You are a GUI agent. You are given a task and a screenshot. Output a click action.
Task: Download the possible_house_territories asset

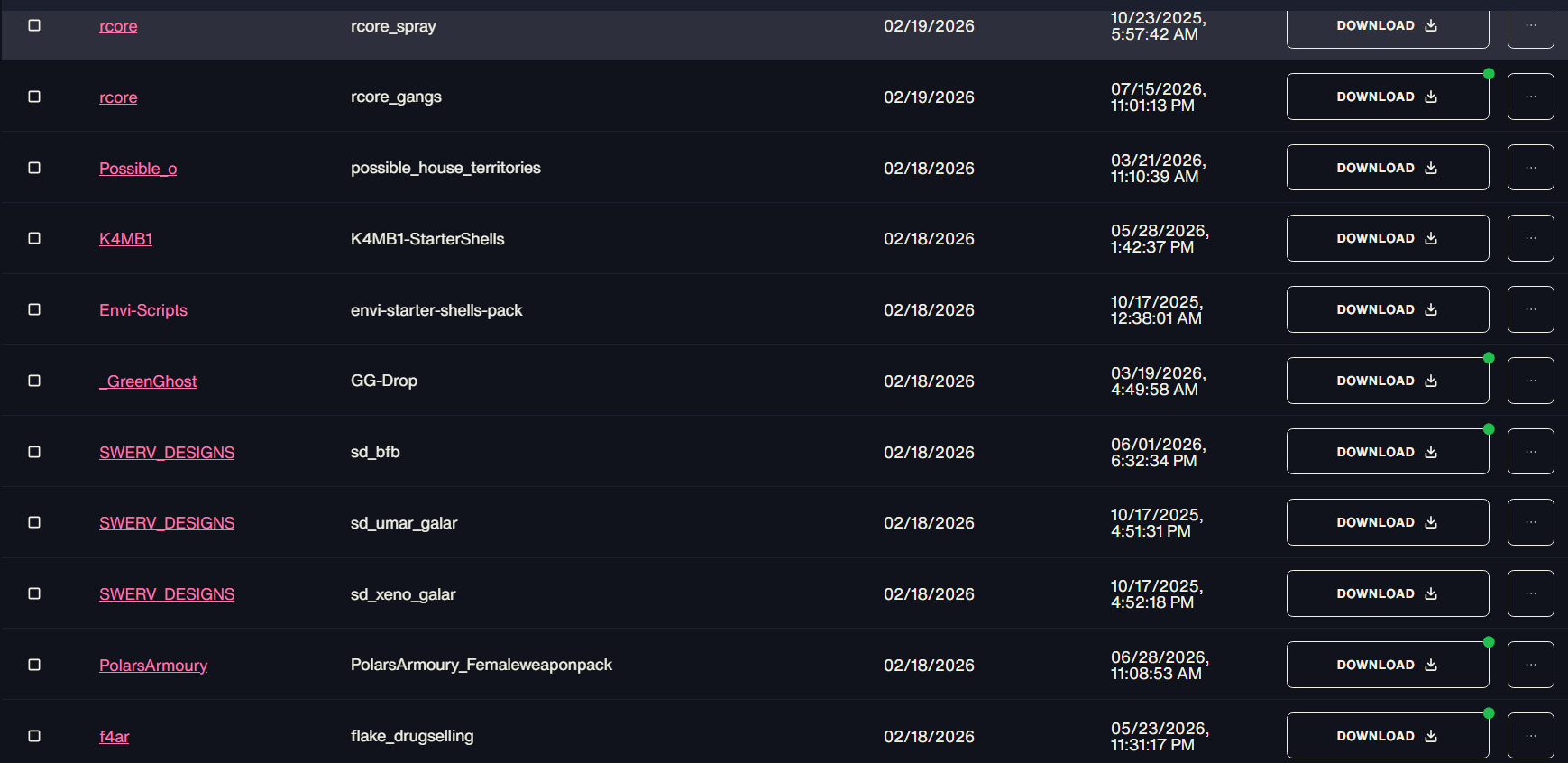click(1387, 168)
